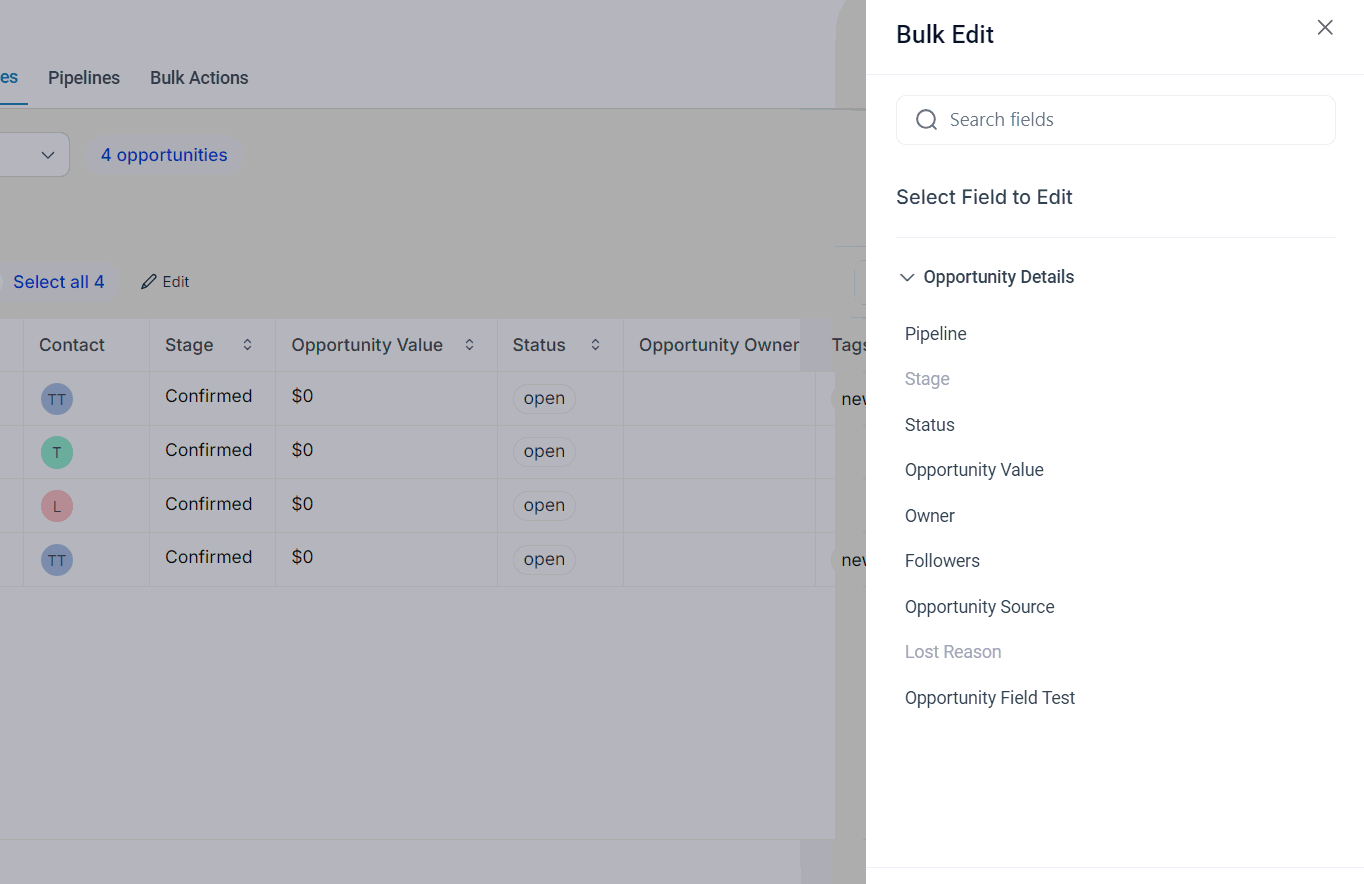Choose Status field to edit

[930, 425]
